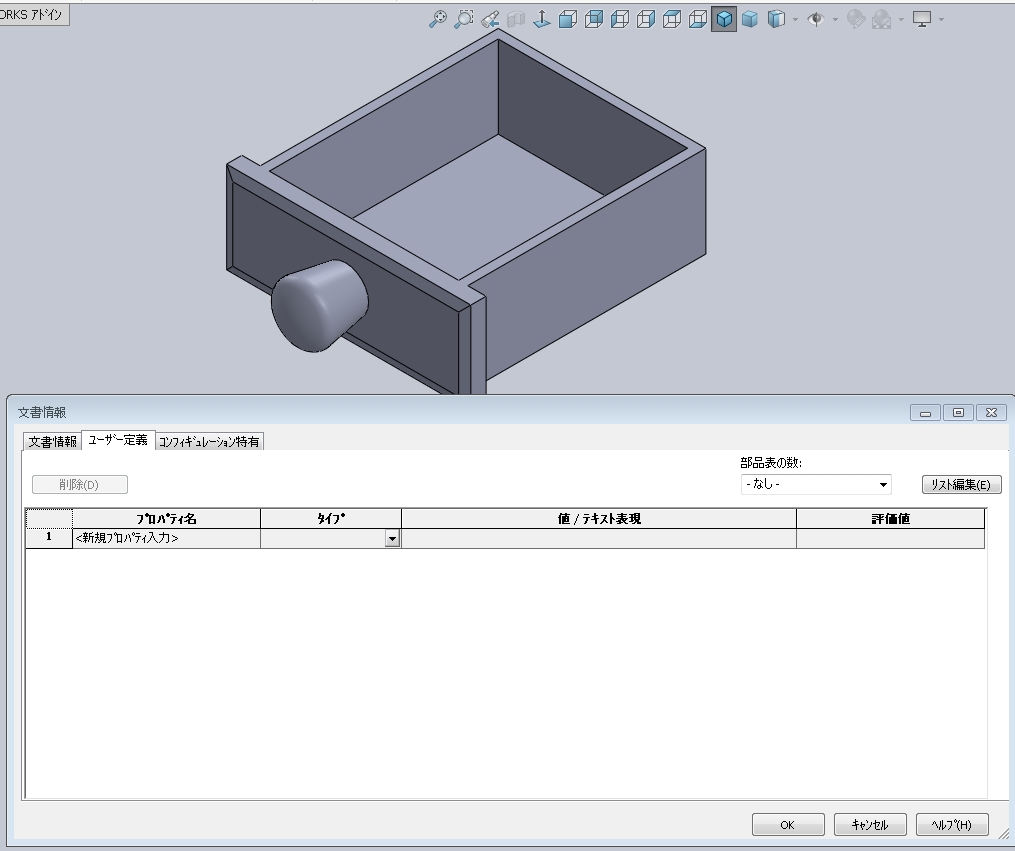This screenshot has width=1015, height=851.
Task: Select the Zoom to Area tool
Action: [x=463, y=19]
